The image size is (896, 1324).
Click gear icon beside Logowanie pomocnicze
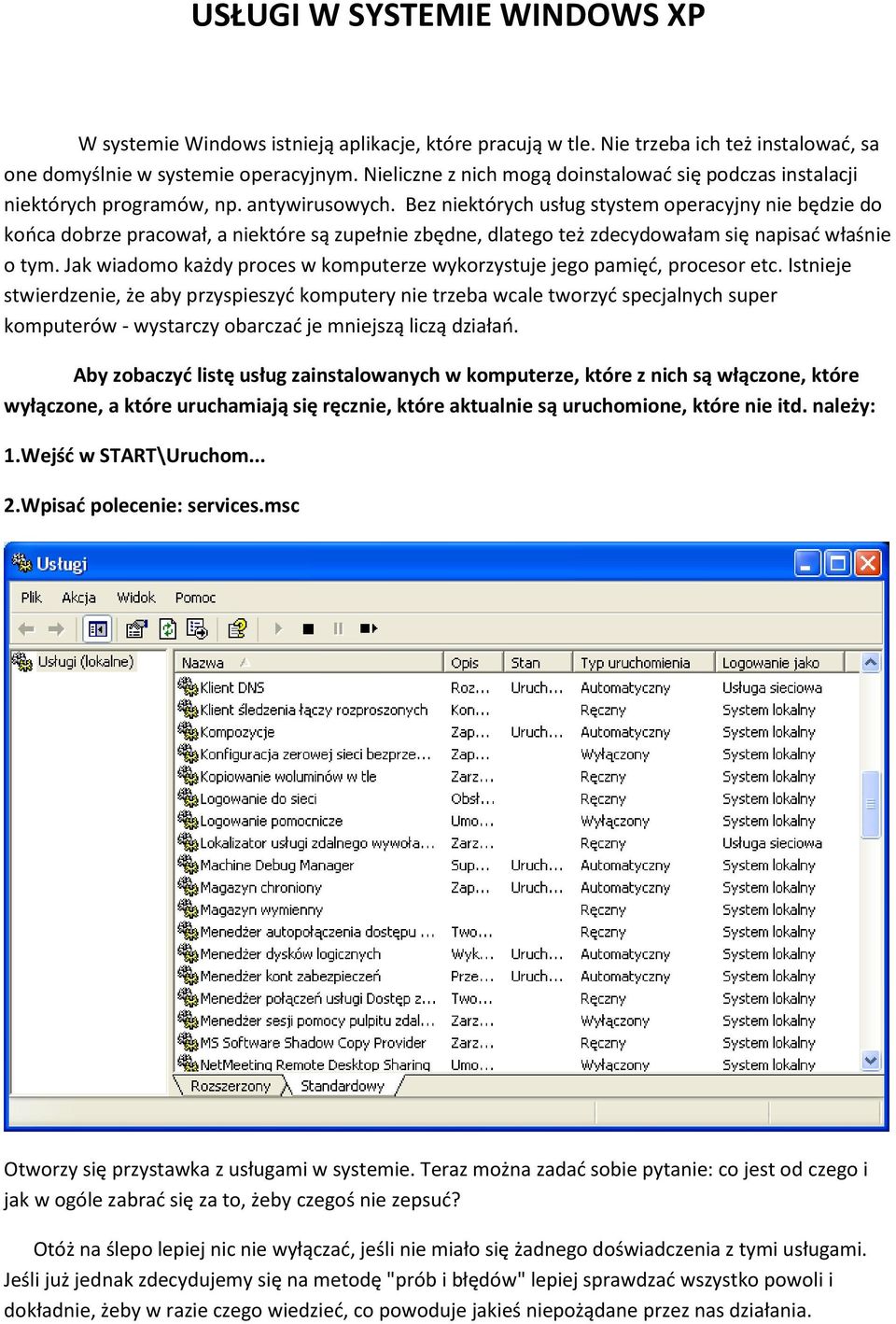coord(188,821)
